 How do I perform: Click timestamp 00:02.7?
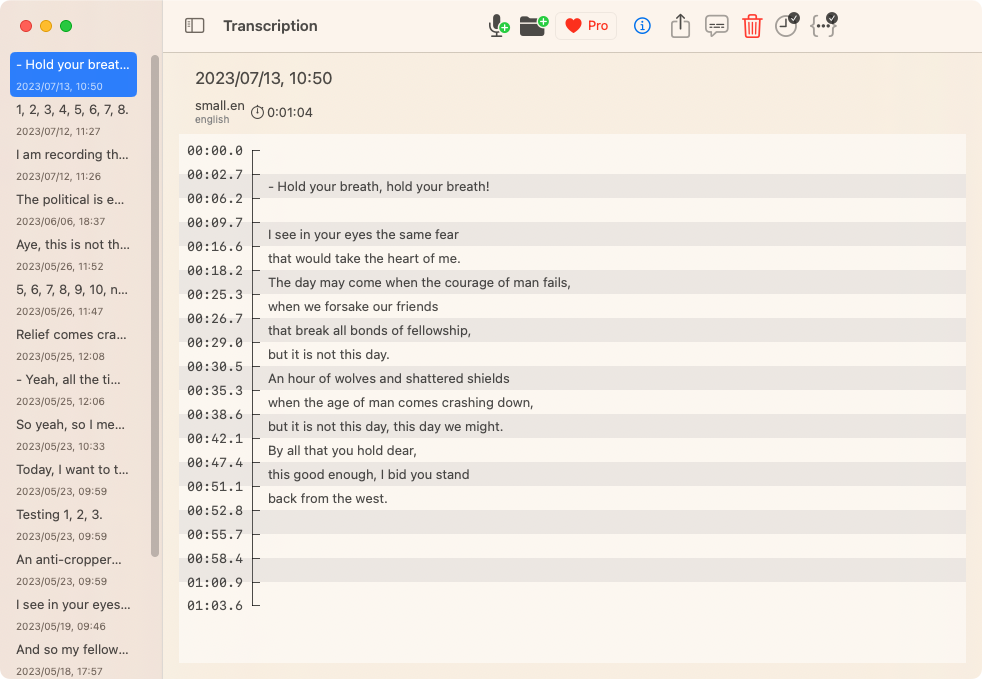(x=215, y=175)
